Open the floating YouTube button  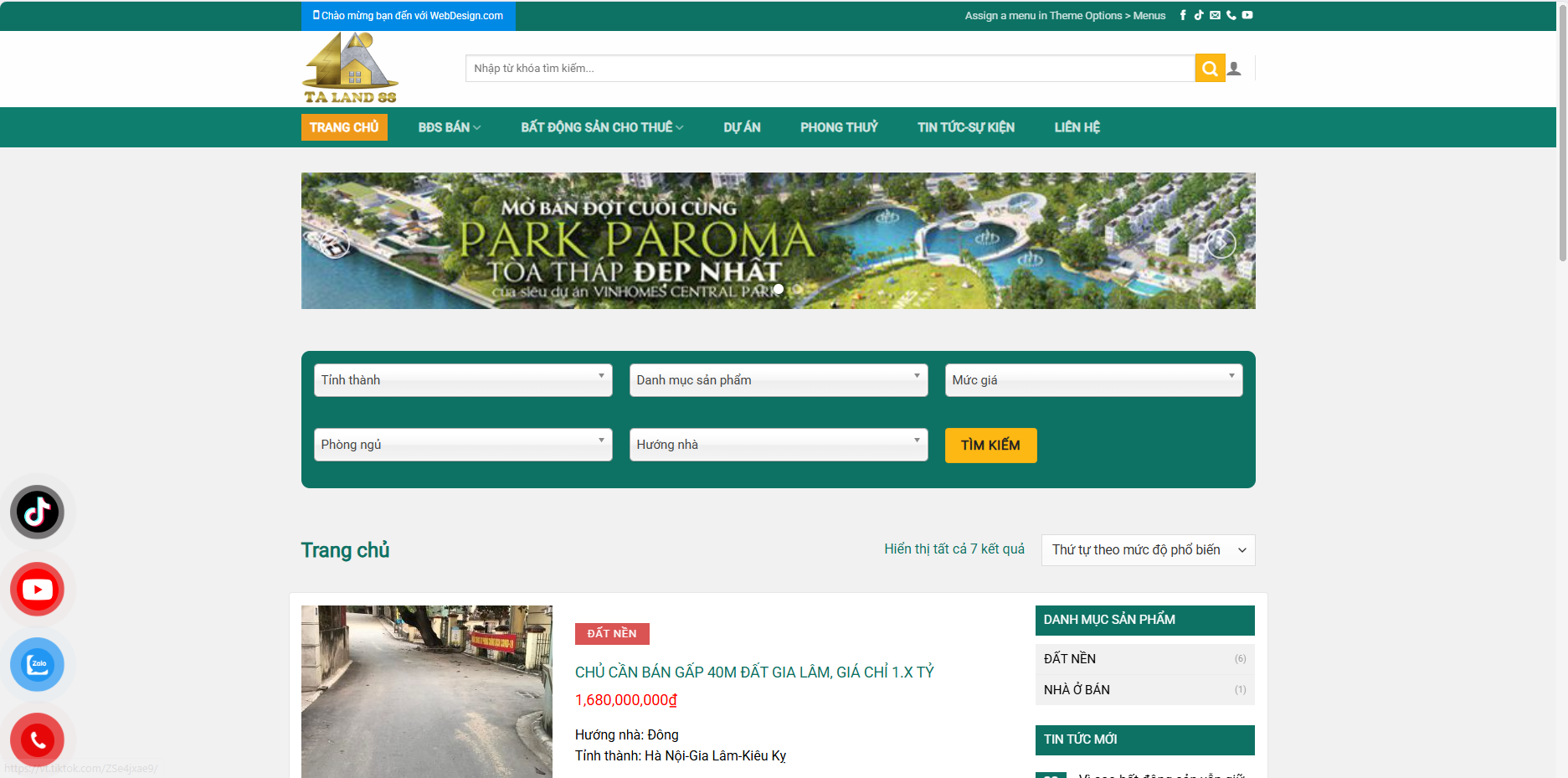tap(37, 590)
